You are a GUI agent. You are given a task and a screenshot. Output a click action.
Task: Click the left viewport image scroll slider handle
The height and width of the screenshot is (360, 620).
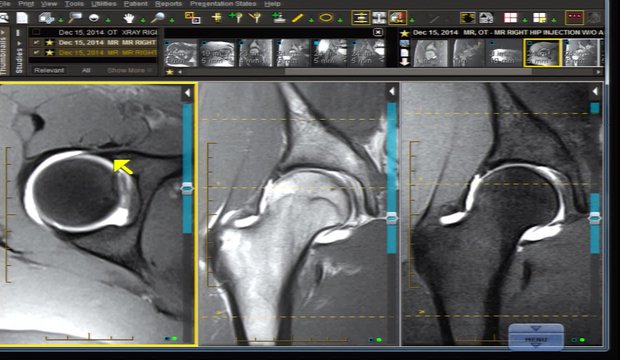pyautogui.click(x=187, y=189)
